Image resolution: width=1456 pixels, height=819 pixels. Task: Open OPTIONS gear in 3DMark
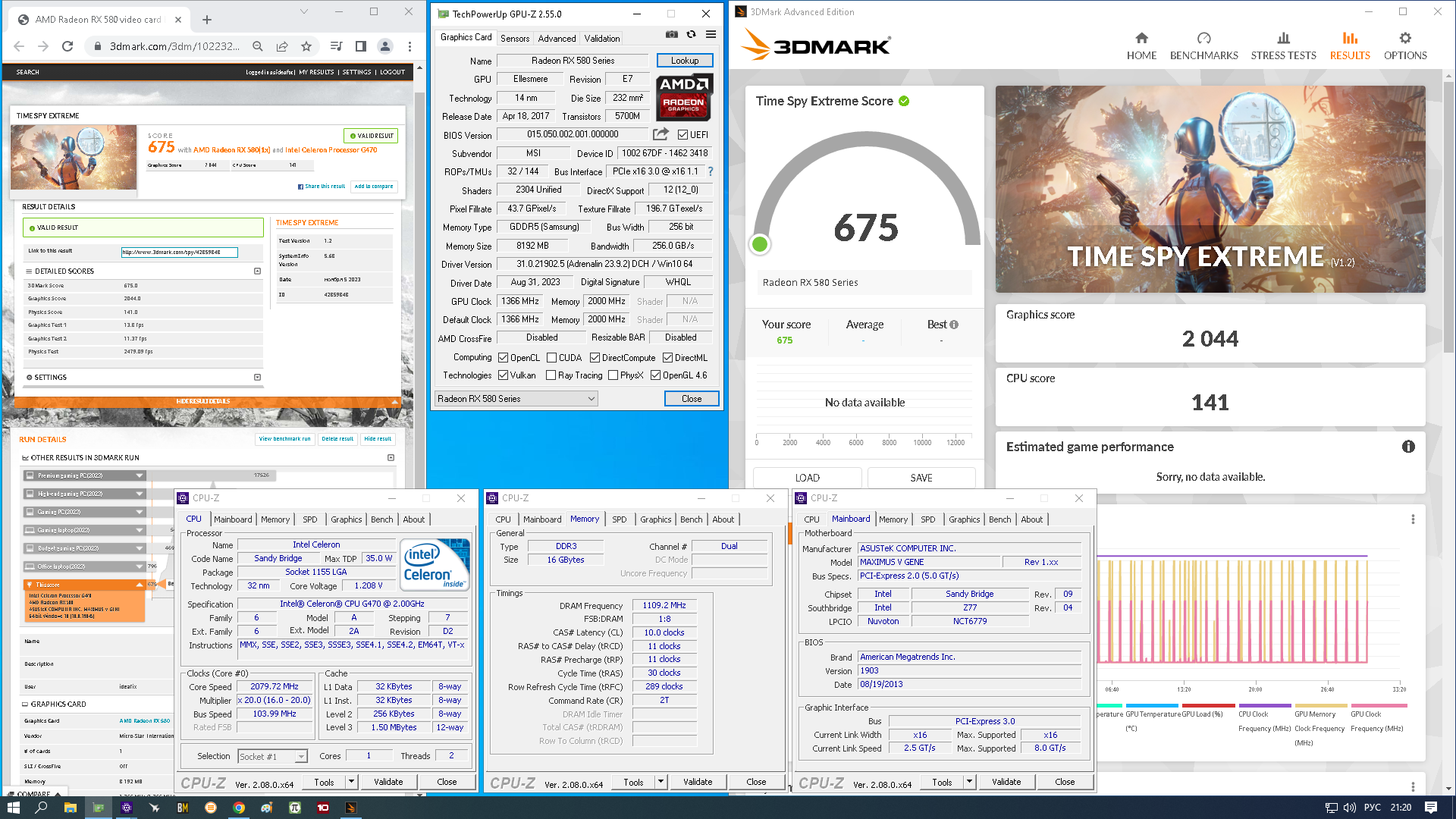click(x=1405, y=46)
